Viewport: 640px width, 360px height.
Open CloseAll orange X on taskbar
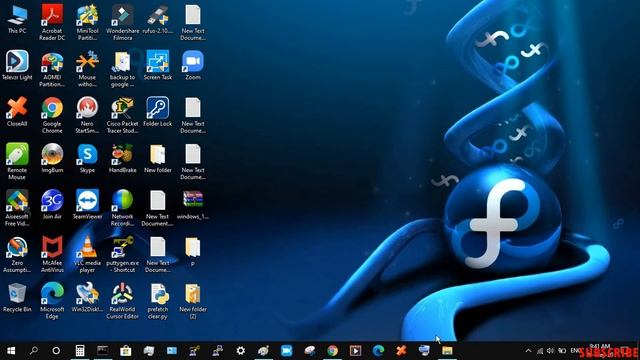click(x=402, y=351)
